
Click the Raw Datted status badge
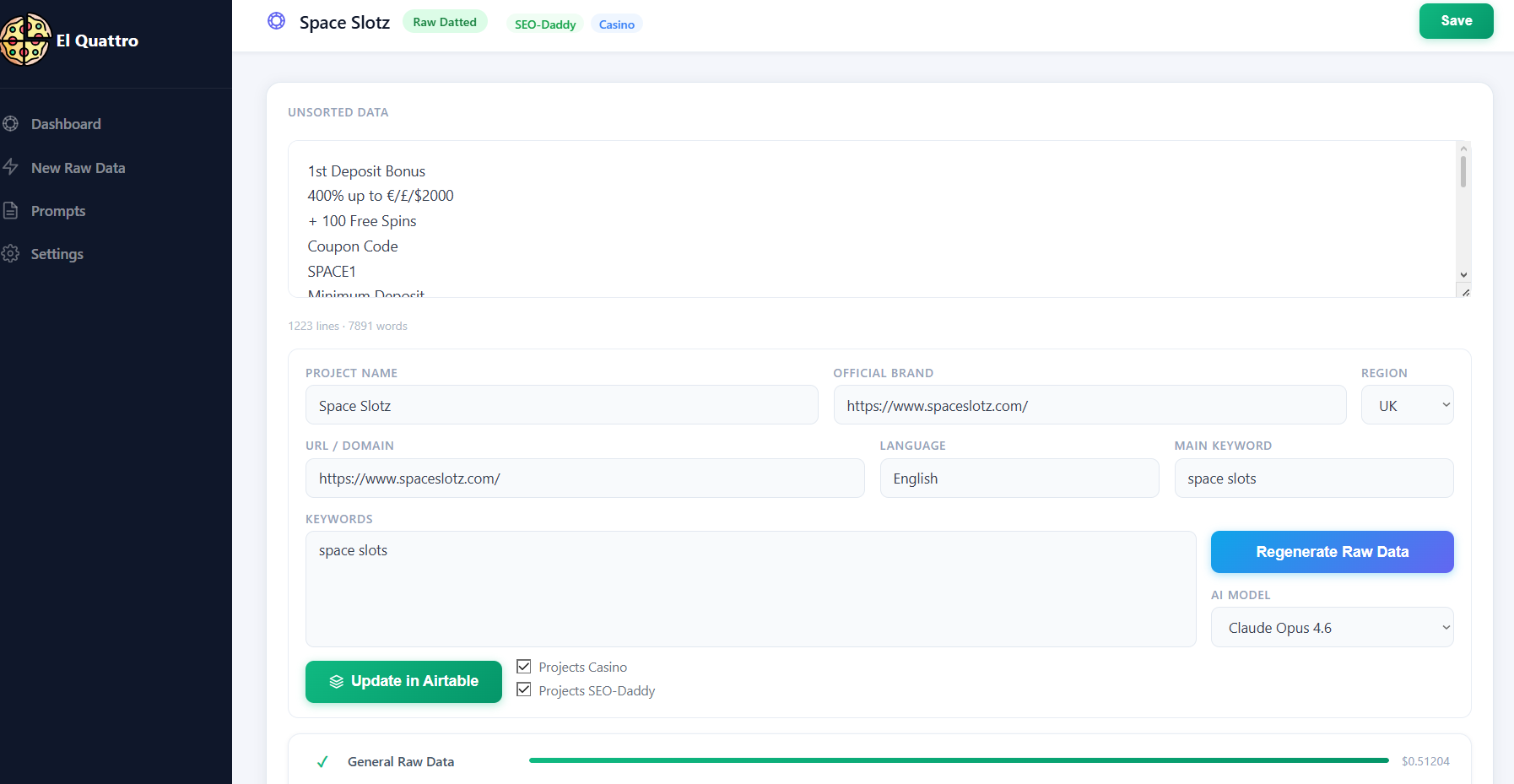(445, 22)
